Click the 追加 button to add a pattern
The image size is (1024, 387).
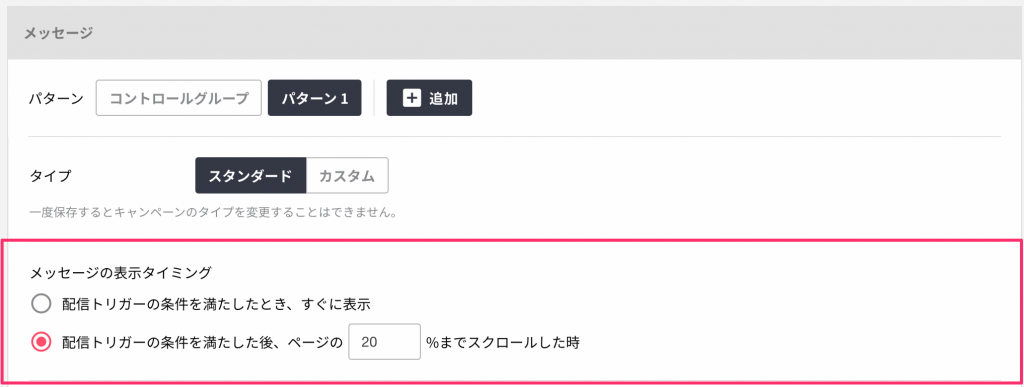(429, 98)
